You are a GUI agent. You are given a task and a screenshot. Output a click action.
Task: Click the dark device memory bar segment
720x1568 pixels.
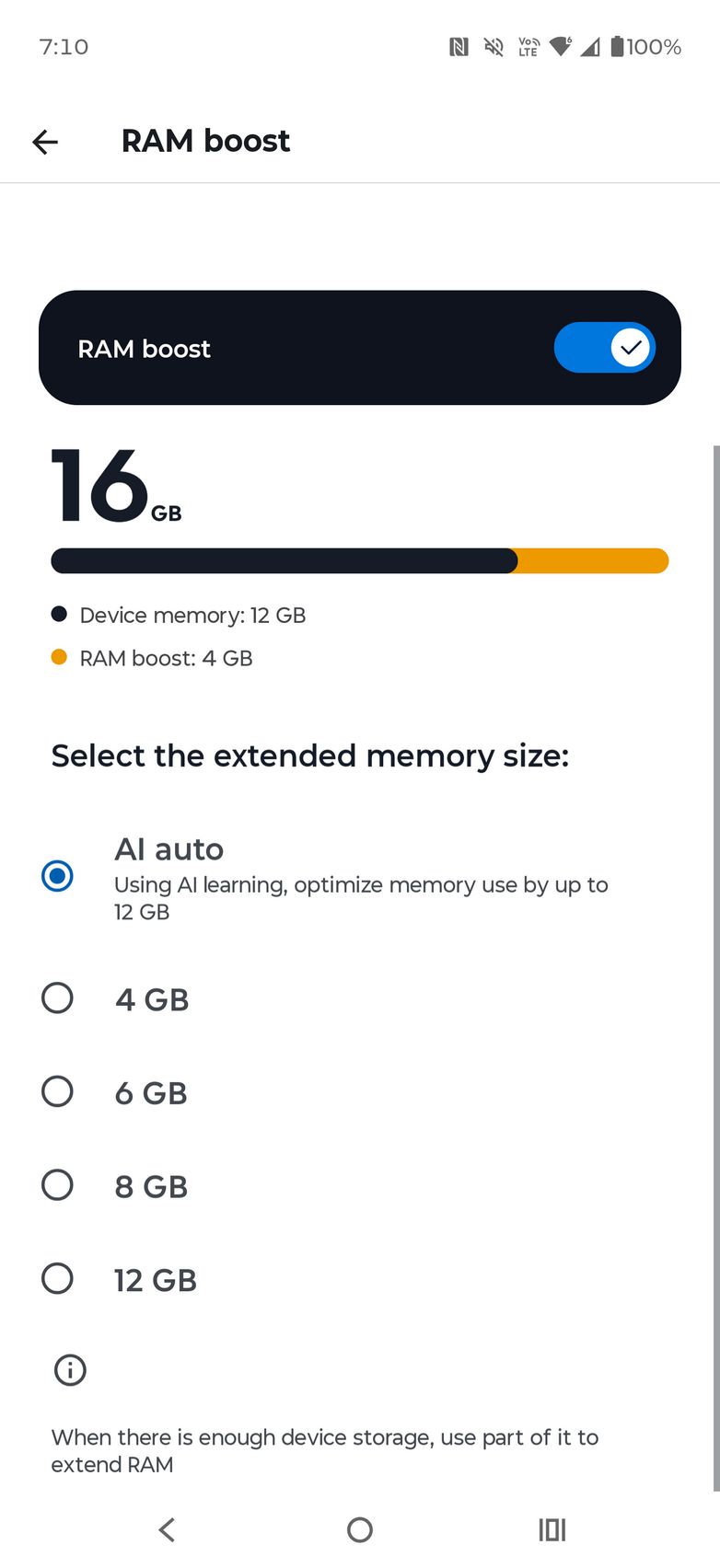pos(284,561)
